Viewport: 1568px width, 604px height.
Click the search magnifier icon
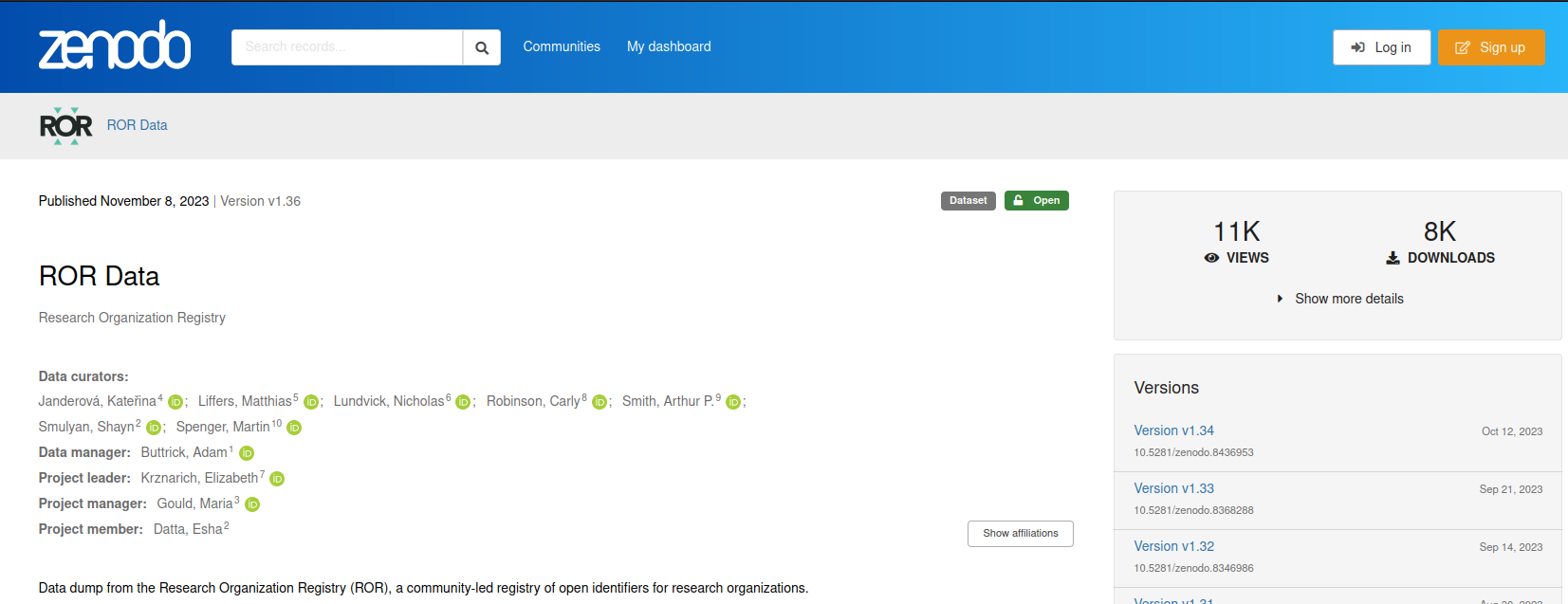click(482, 47)
